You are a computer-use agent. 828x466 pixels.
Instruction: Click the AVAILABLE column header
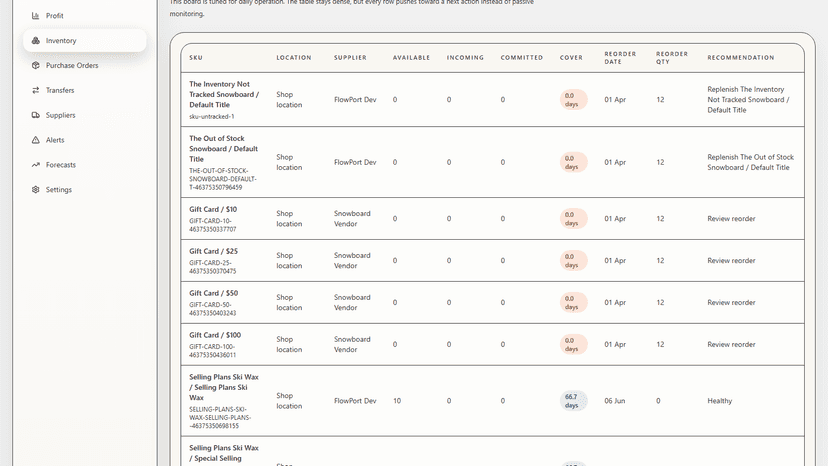tap(411, 58)
